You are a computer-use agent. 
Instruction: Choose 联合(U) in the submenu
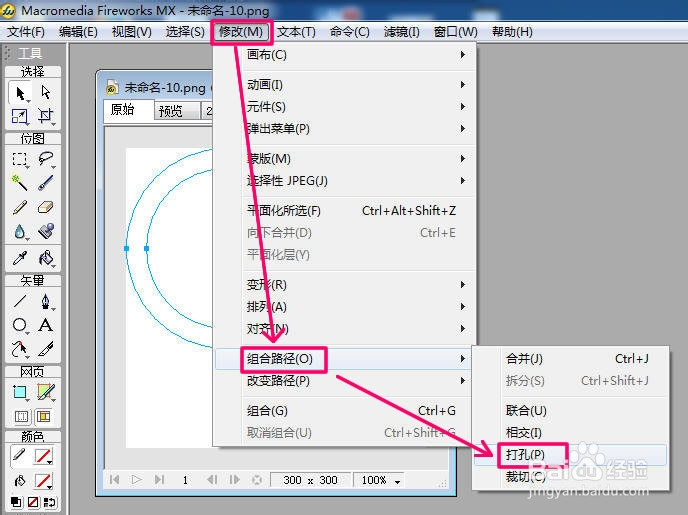pyautogui.click(x=570, y=411)
